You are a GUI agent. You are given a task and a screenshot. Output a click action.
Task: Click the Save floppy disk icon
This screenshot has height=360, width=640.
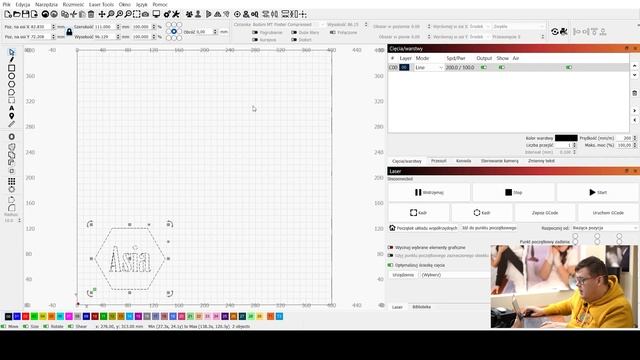coord(25,14)
